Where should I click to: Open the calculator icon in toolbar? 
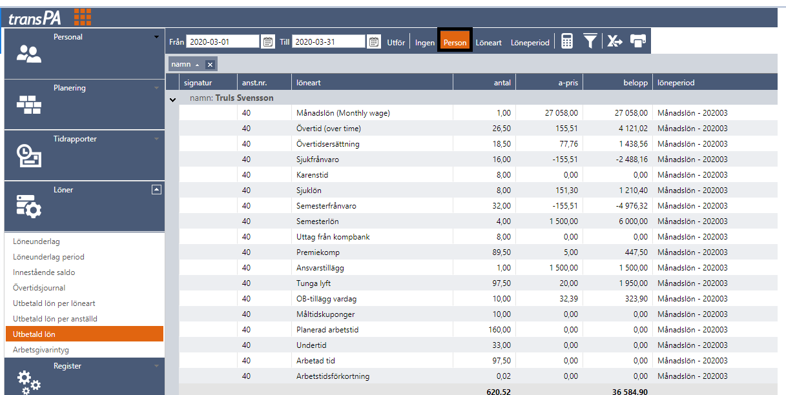[567, 42]
